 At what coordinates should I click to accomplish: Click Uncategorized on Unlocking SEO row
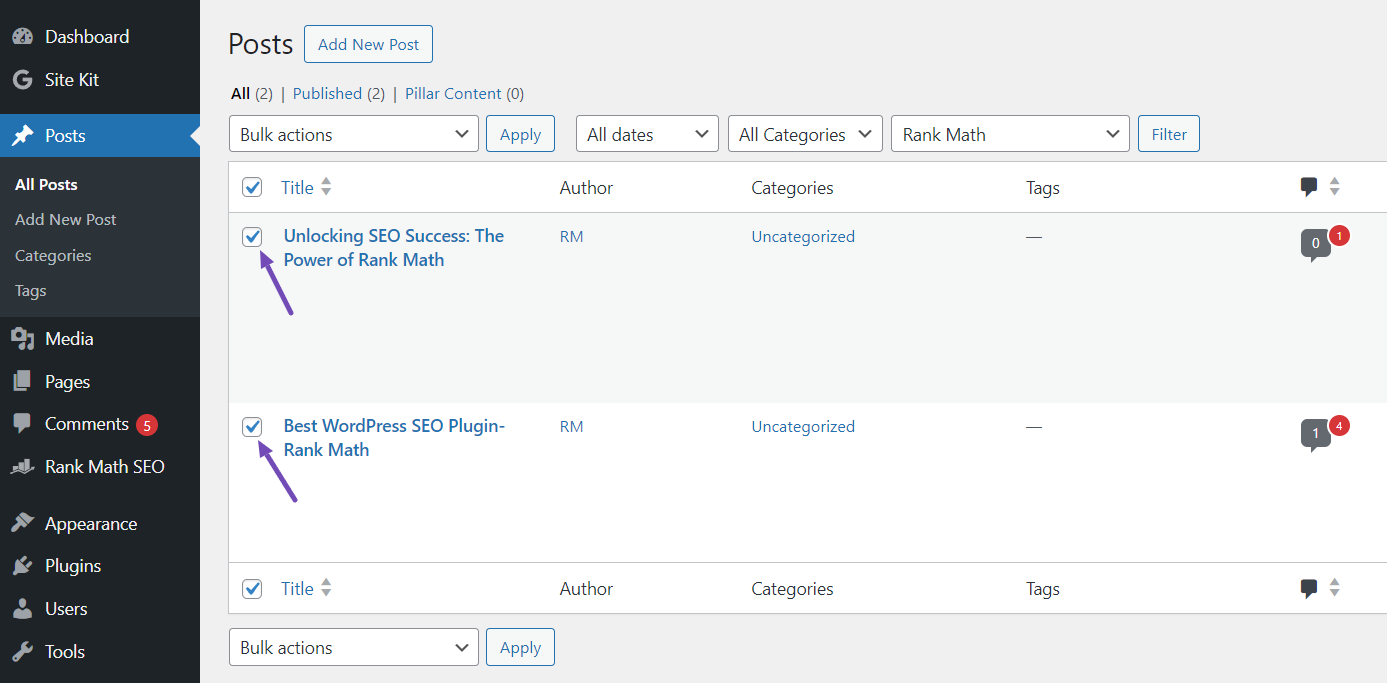tap(803, 237)
